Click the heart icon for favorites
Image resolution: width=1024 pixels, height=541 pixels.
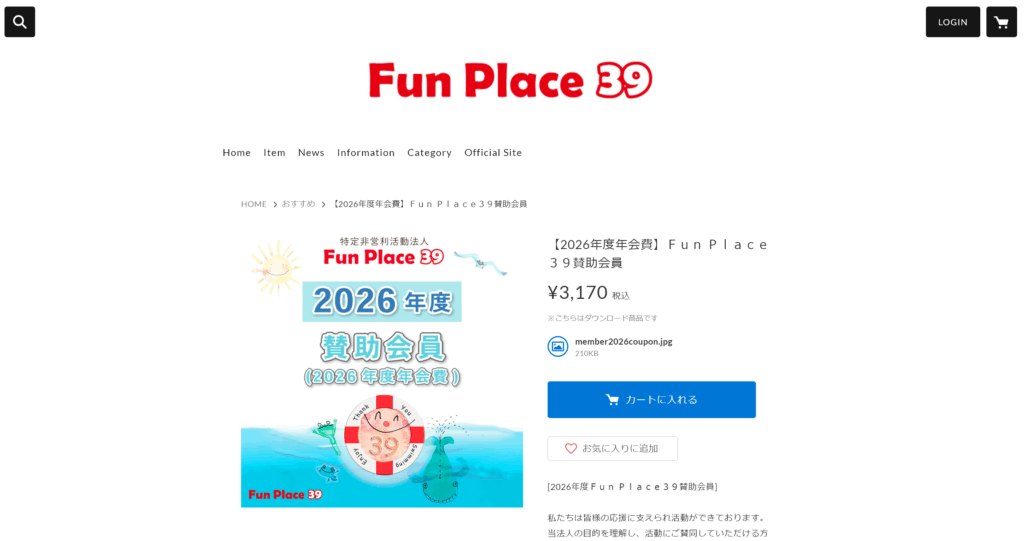tap(571, 448)
